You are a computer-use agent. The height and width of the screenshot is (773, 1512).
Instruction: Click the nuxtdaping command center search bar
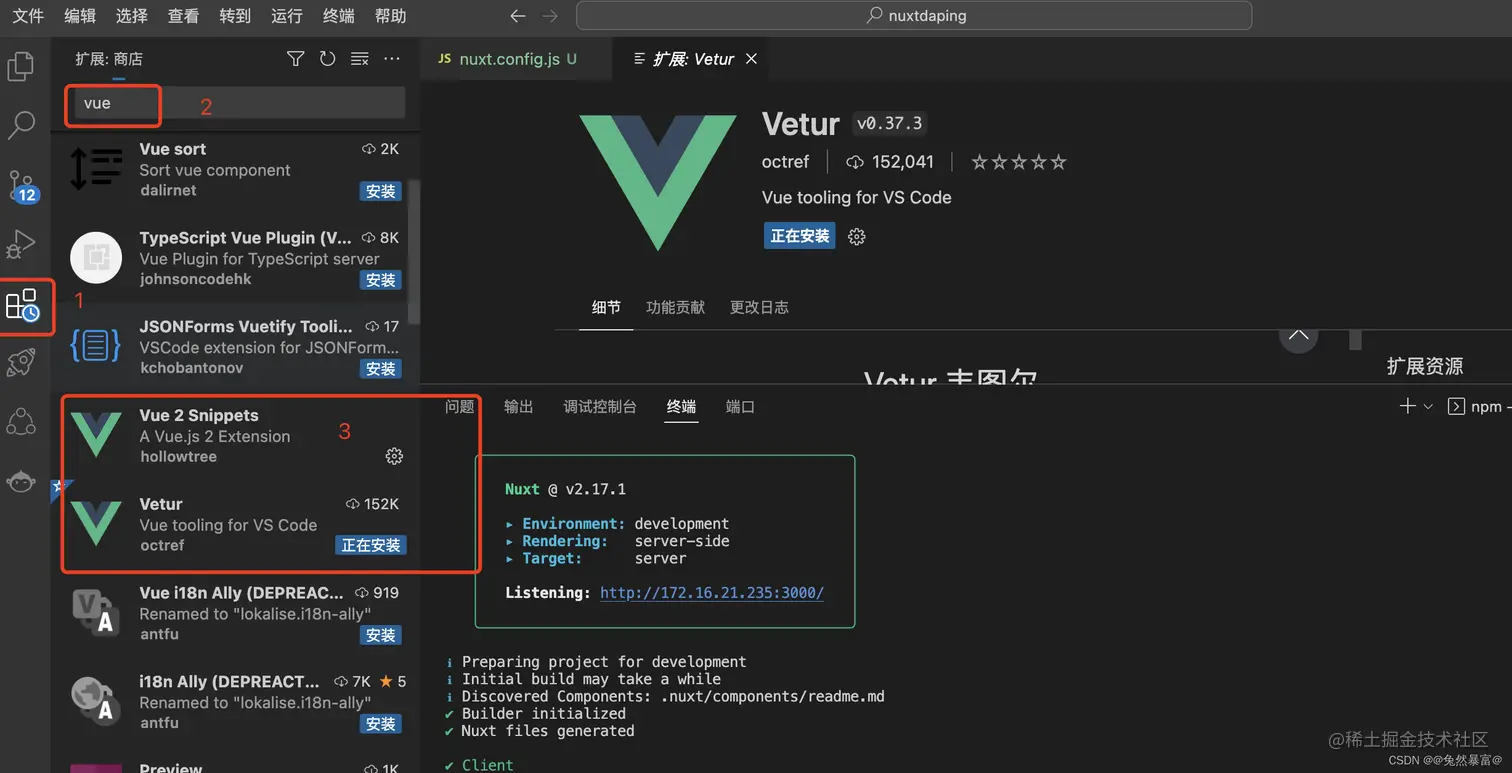pyautogui.click(x=914, y=16)
